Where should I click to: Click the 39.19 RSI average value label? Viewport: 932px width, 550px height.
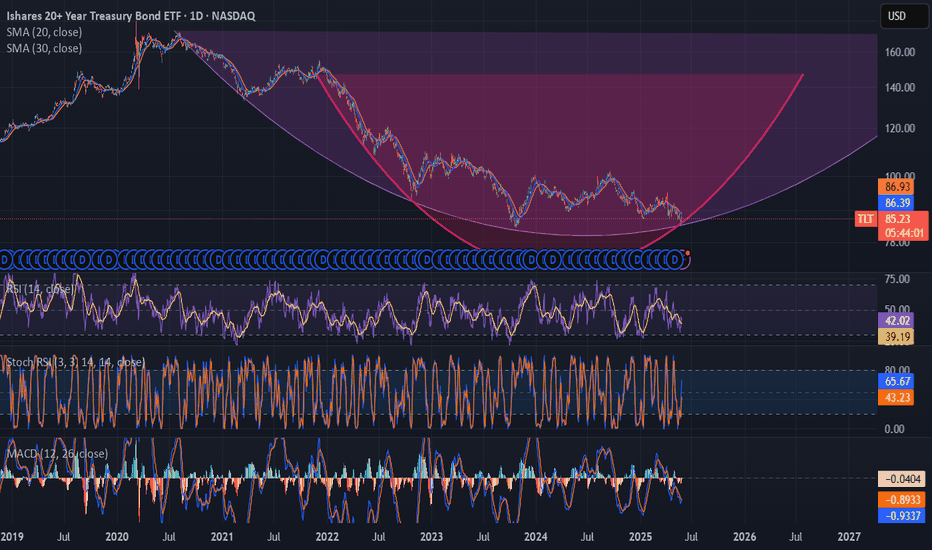pyautogui.click(x=897, y=337)
